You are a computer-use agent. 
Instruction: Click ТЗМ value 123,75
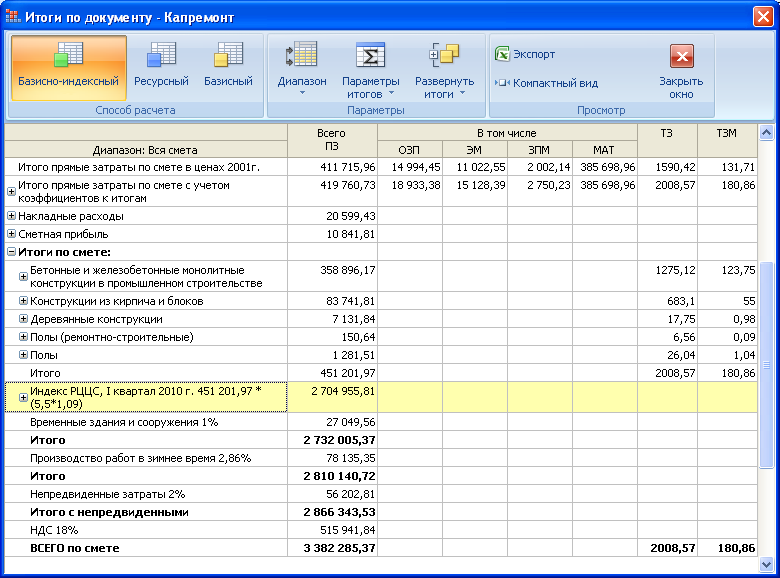(738, 270)
